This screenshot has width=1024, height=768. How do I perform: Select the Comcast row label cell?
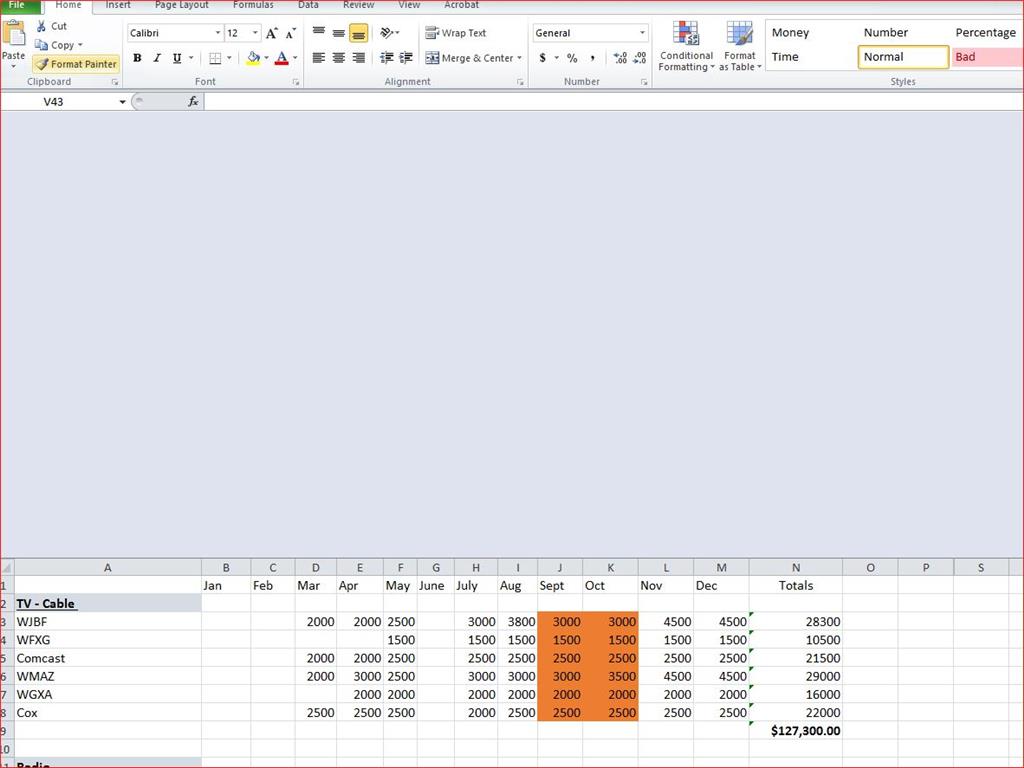[108, 658]
